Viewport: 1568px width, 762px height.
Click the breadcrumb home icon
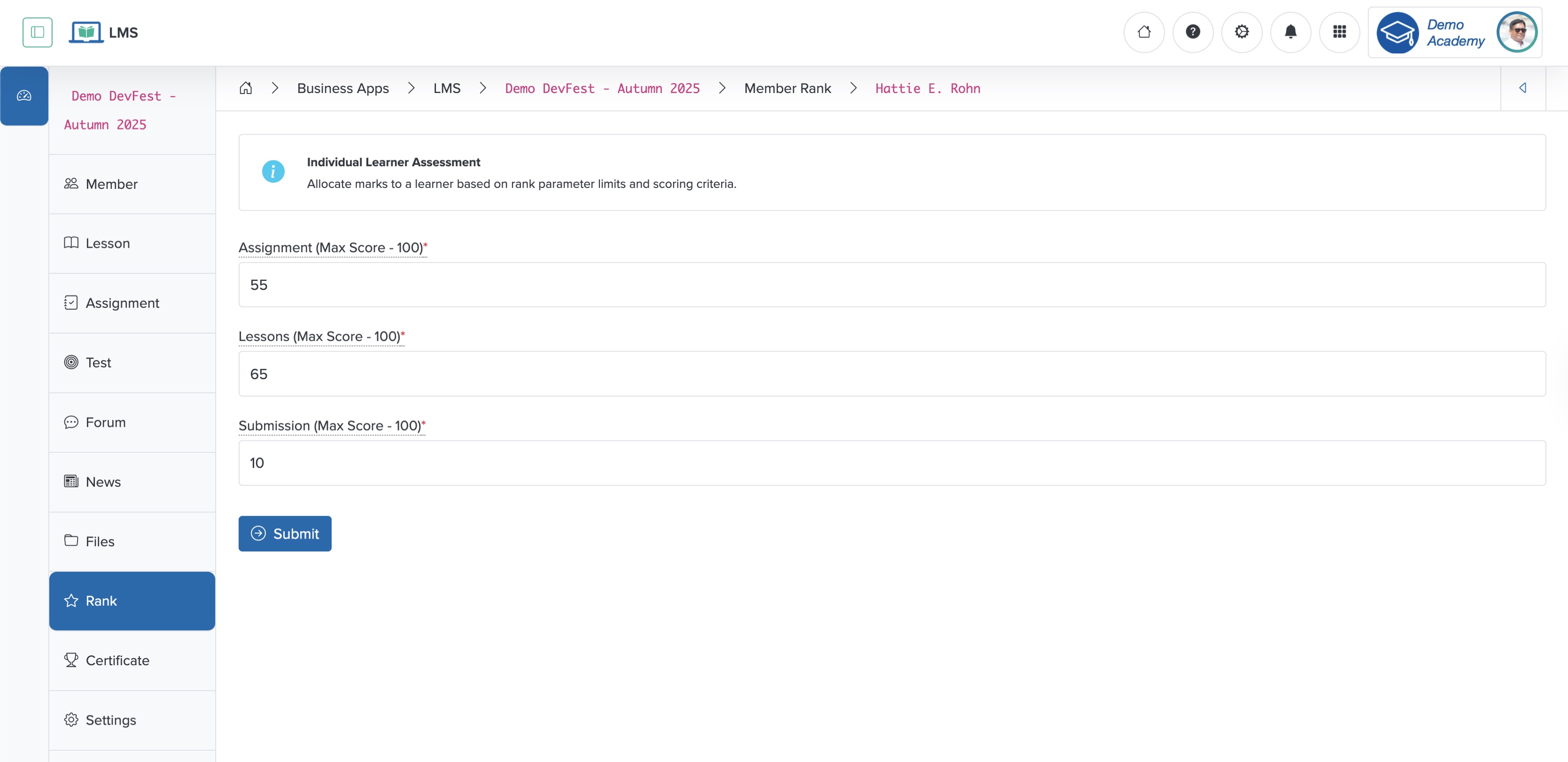point(245,89)
